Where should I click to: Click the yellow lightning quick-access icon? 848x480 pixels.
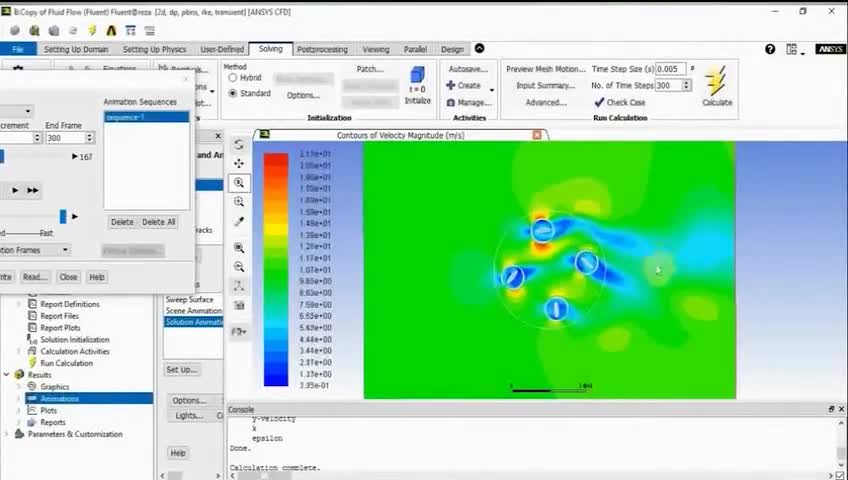(92, 30)
